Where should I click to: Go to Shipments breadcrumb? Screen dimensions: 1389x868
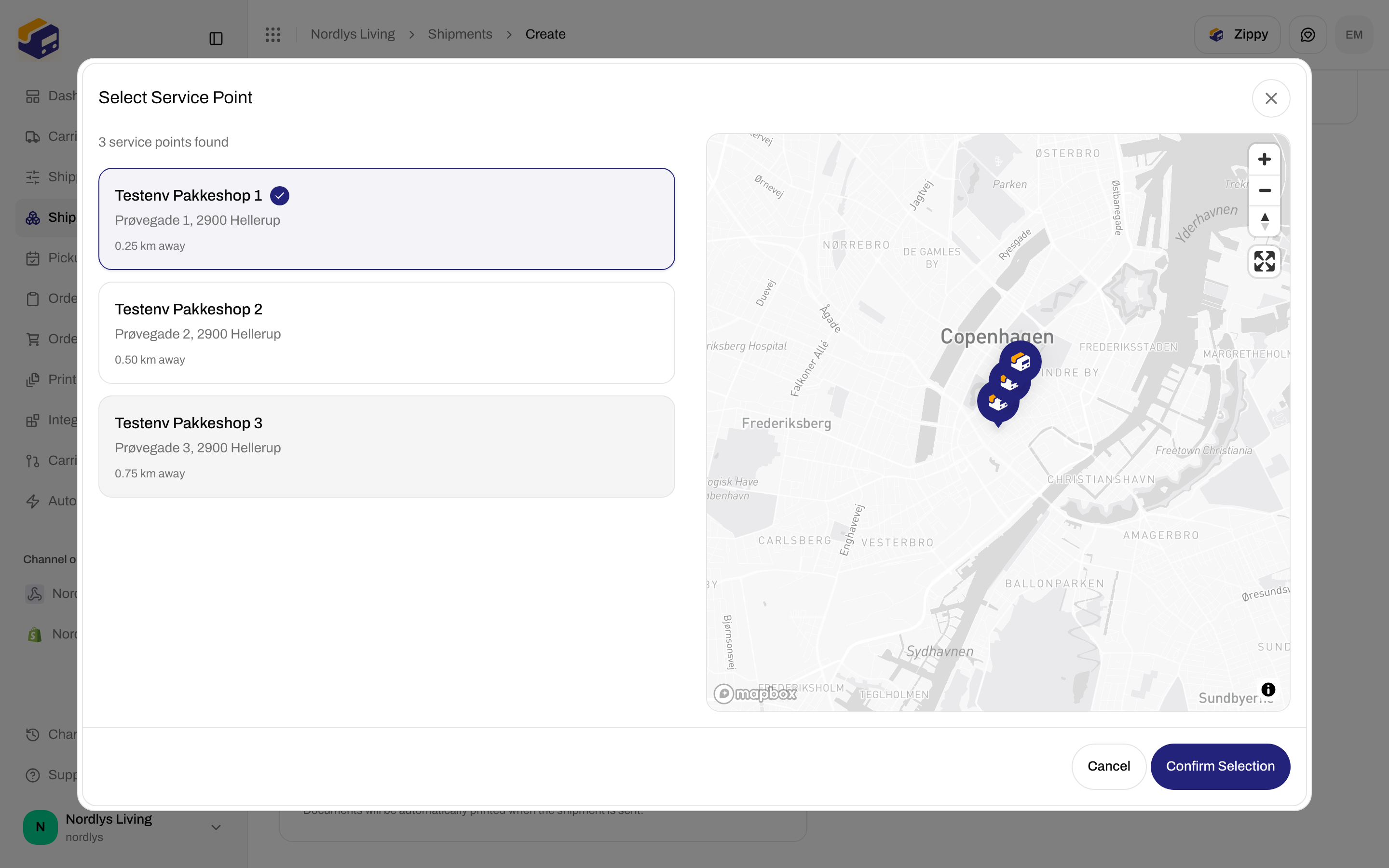460,34
